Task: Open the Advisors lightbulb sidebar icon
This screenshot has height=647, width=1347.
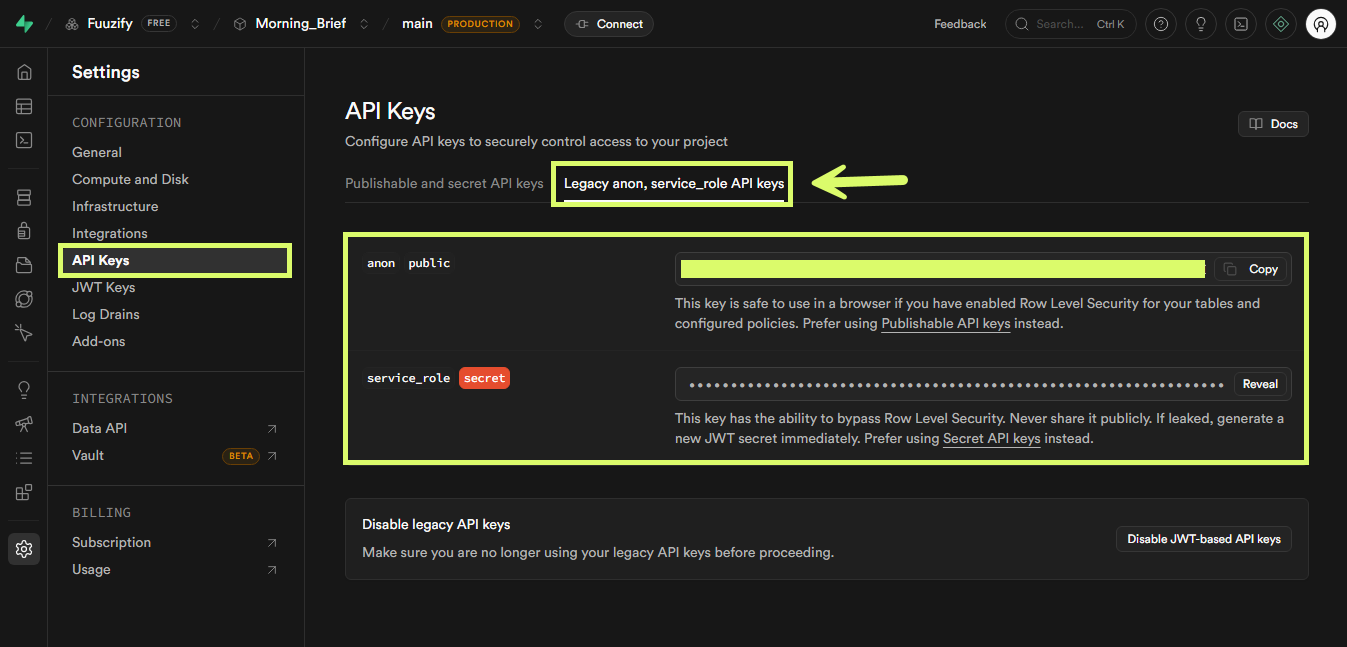Action: tap(24, 390)
